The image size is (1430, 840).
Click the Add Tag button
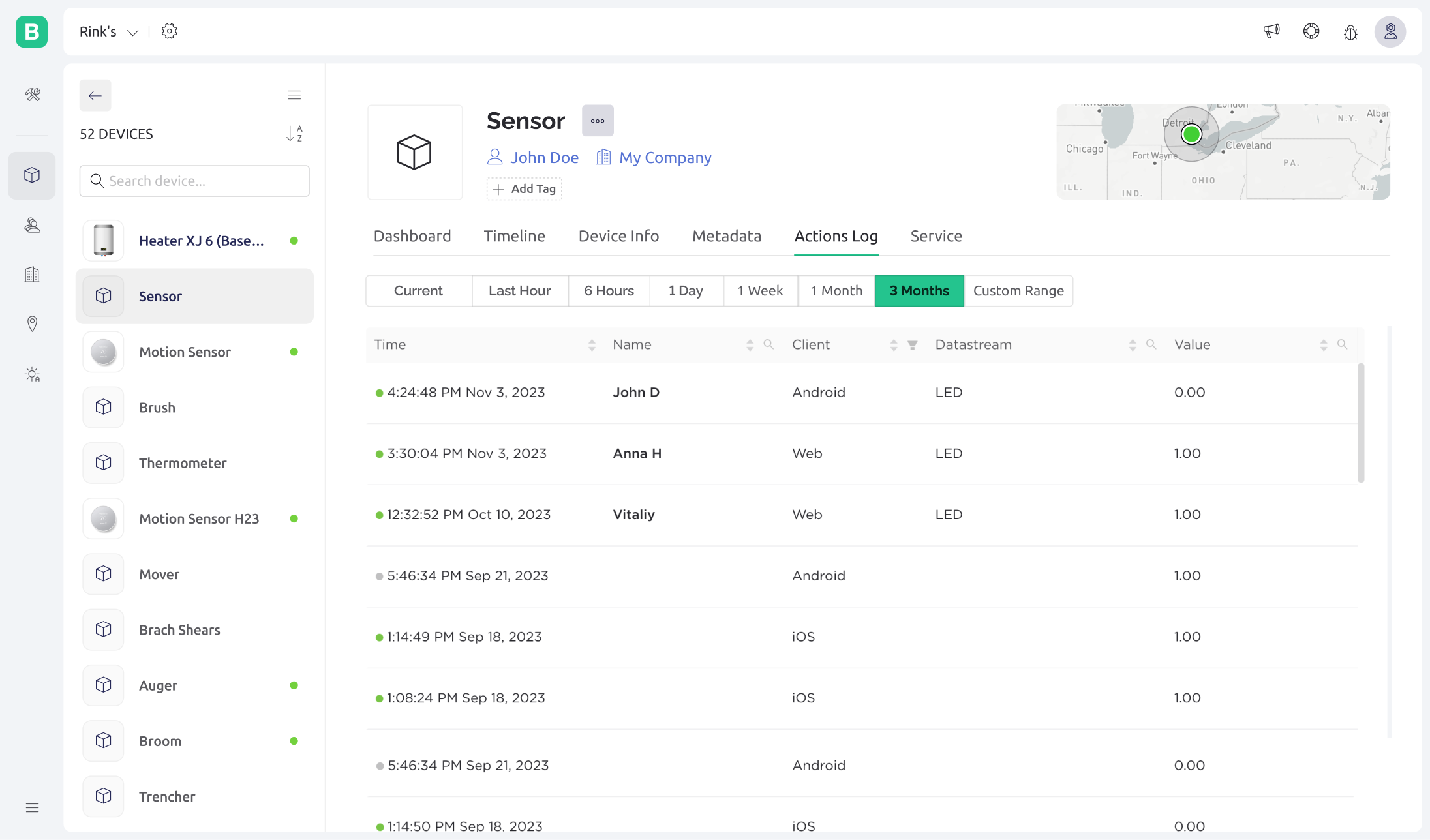pos(525,189)
